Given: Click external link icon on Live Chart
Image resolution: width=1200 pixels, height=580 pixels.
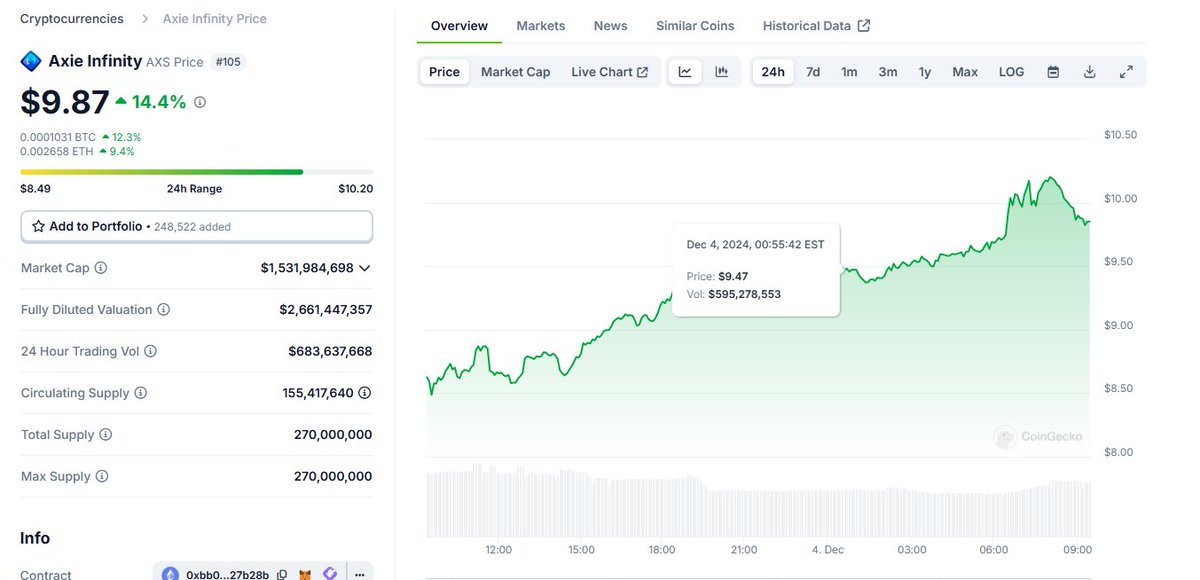Looking at the screenshot, I should coord(643,72).
